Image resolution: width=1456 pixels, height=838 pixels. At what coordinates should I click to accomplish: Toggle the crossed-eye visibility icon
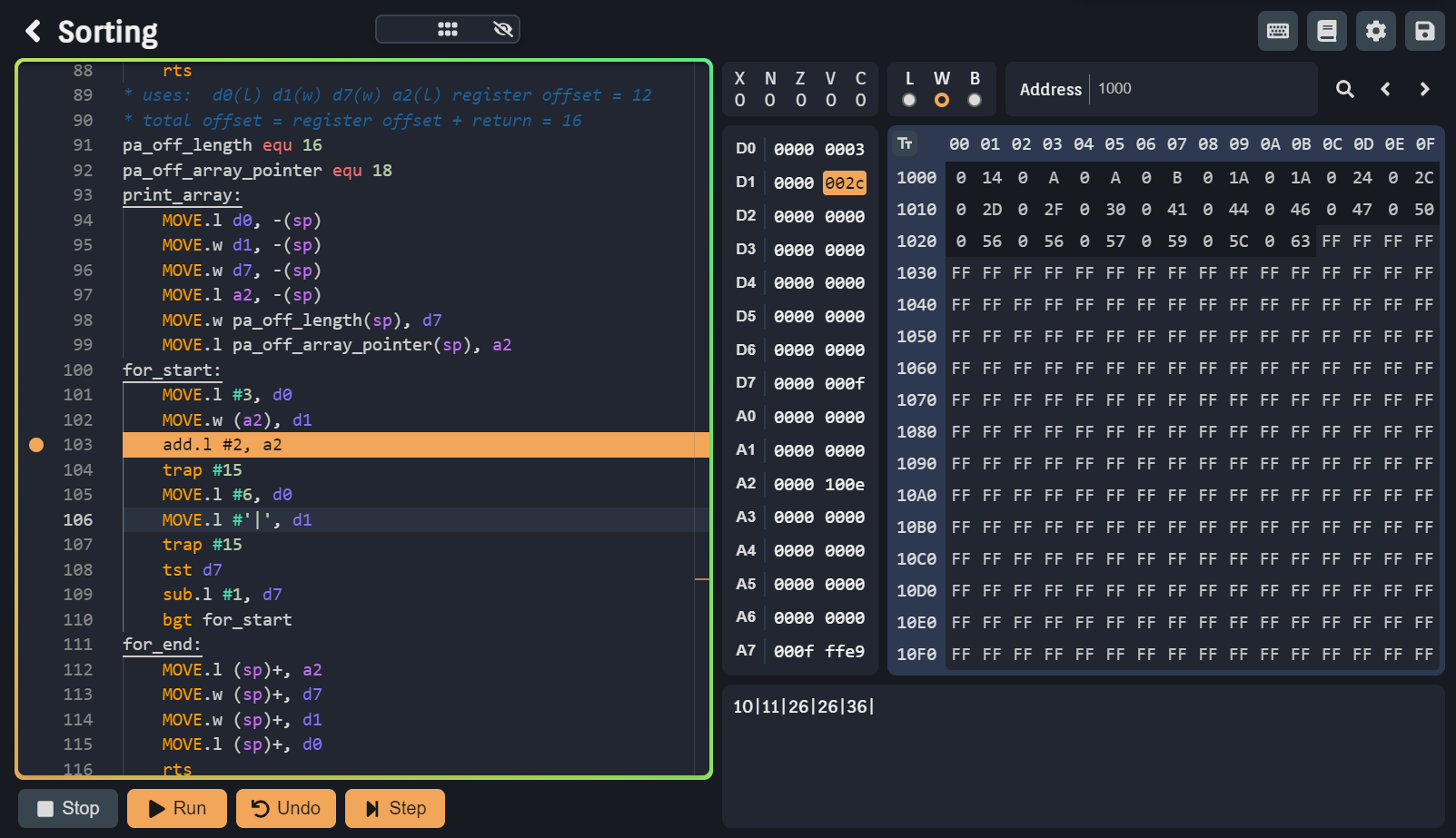(x=503, y=29)
